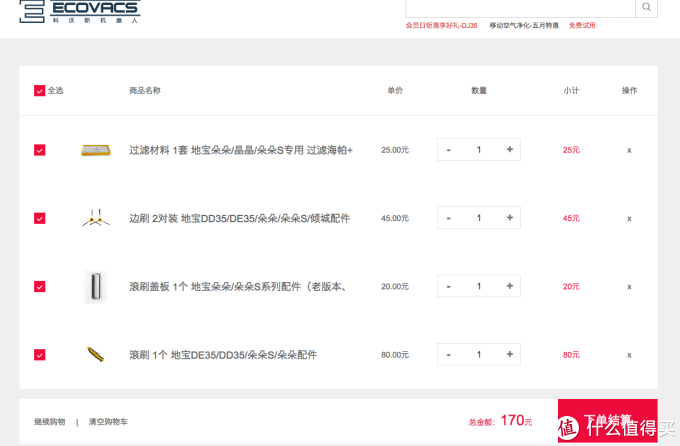Open product name 边刷 2对装
680x446 pixels.
[239, 218]
